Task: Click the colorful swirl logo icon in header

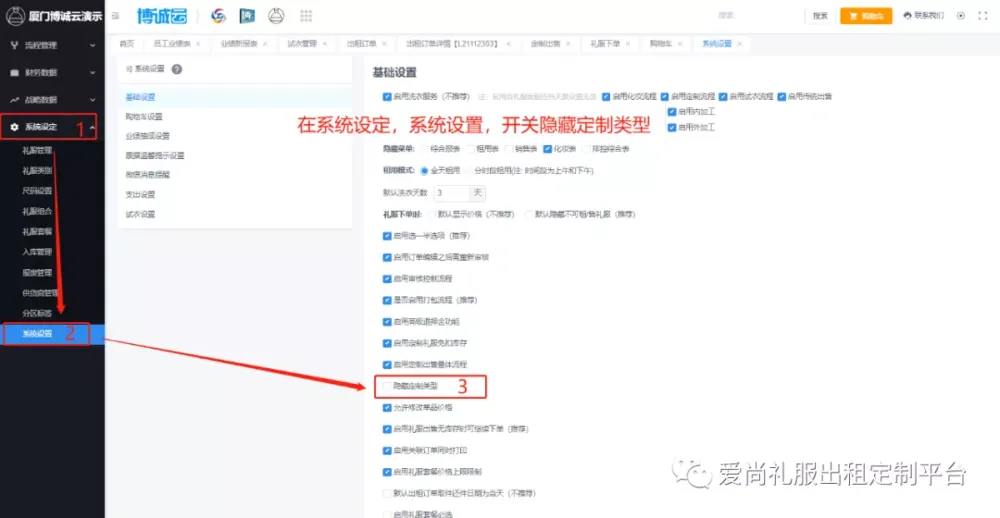Action: [218, 16]
